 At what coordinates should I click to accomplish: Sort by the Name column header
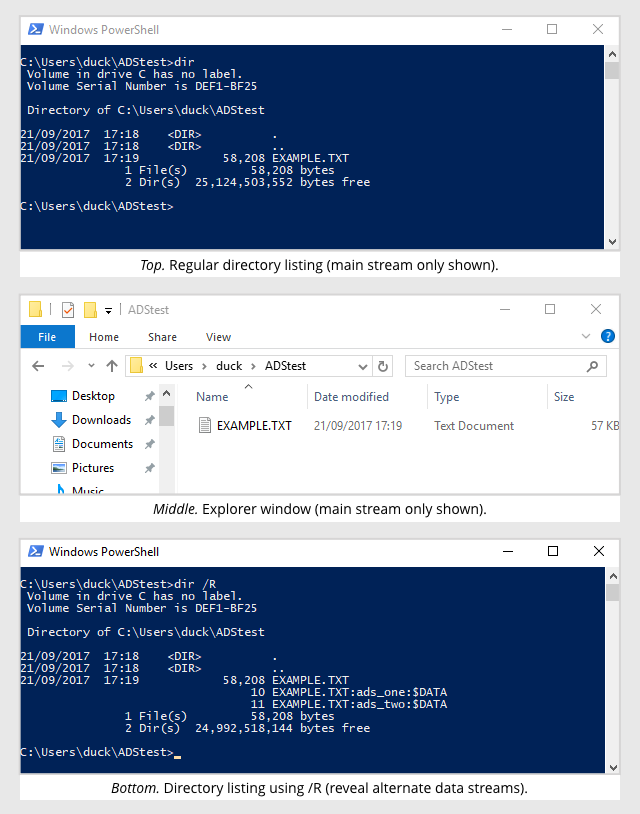[212, 397]
